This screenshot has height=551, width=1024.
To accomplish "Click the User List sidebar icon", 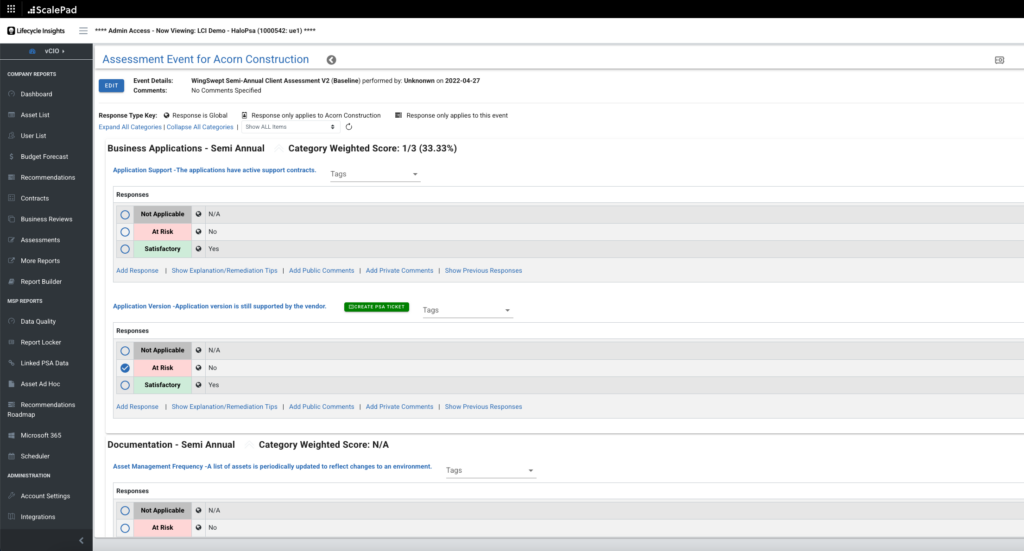I will (11, 136).
